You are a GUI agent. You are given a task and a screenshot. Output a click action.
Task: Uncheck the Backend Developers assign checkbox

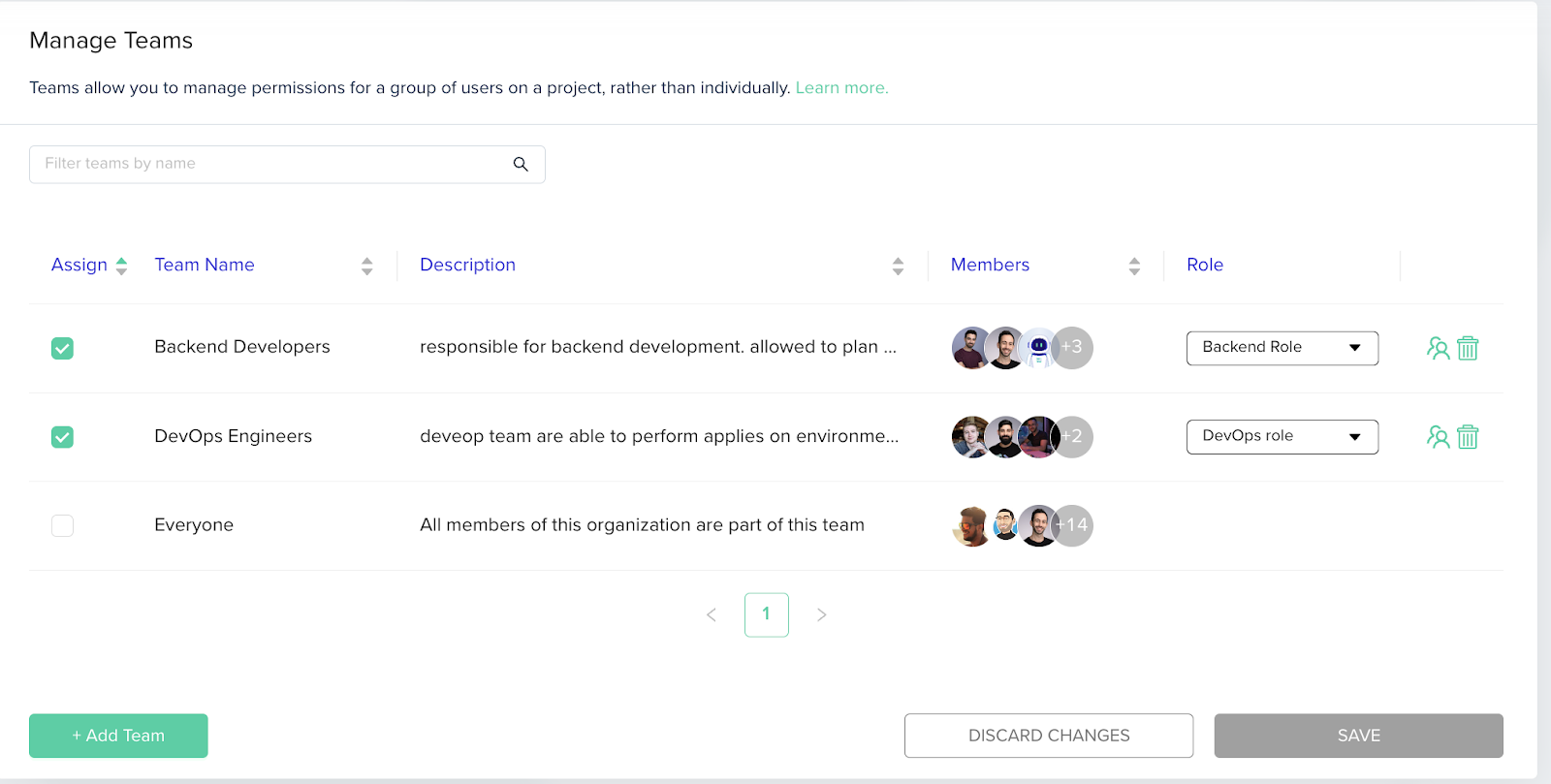click(x=62, y=348)
